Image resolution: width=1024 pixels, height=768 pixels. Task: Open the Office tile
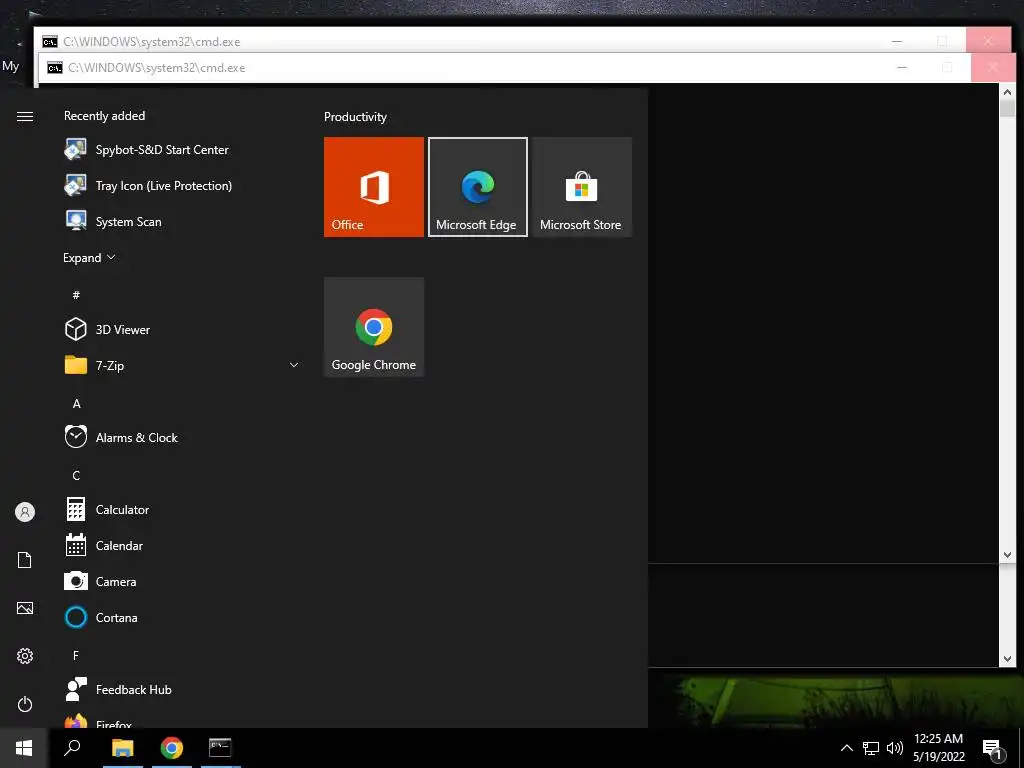[374, 187]
